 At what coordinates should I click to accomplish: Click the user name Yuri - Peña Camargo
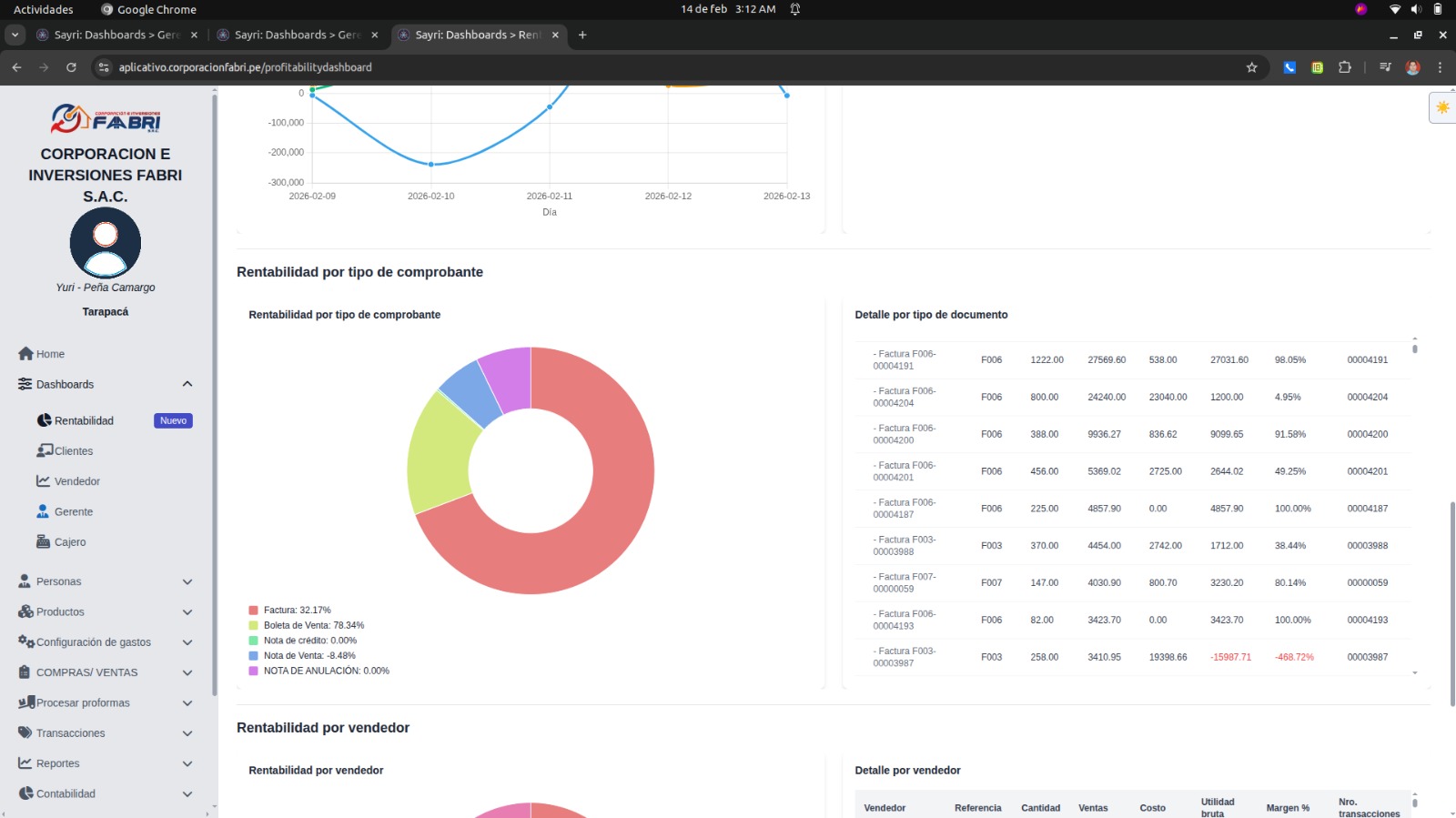click(106, 288)
